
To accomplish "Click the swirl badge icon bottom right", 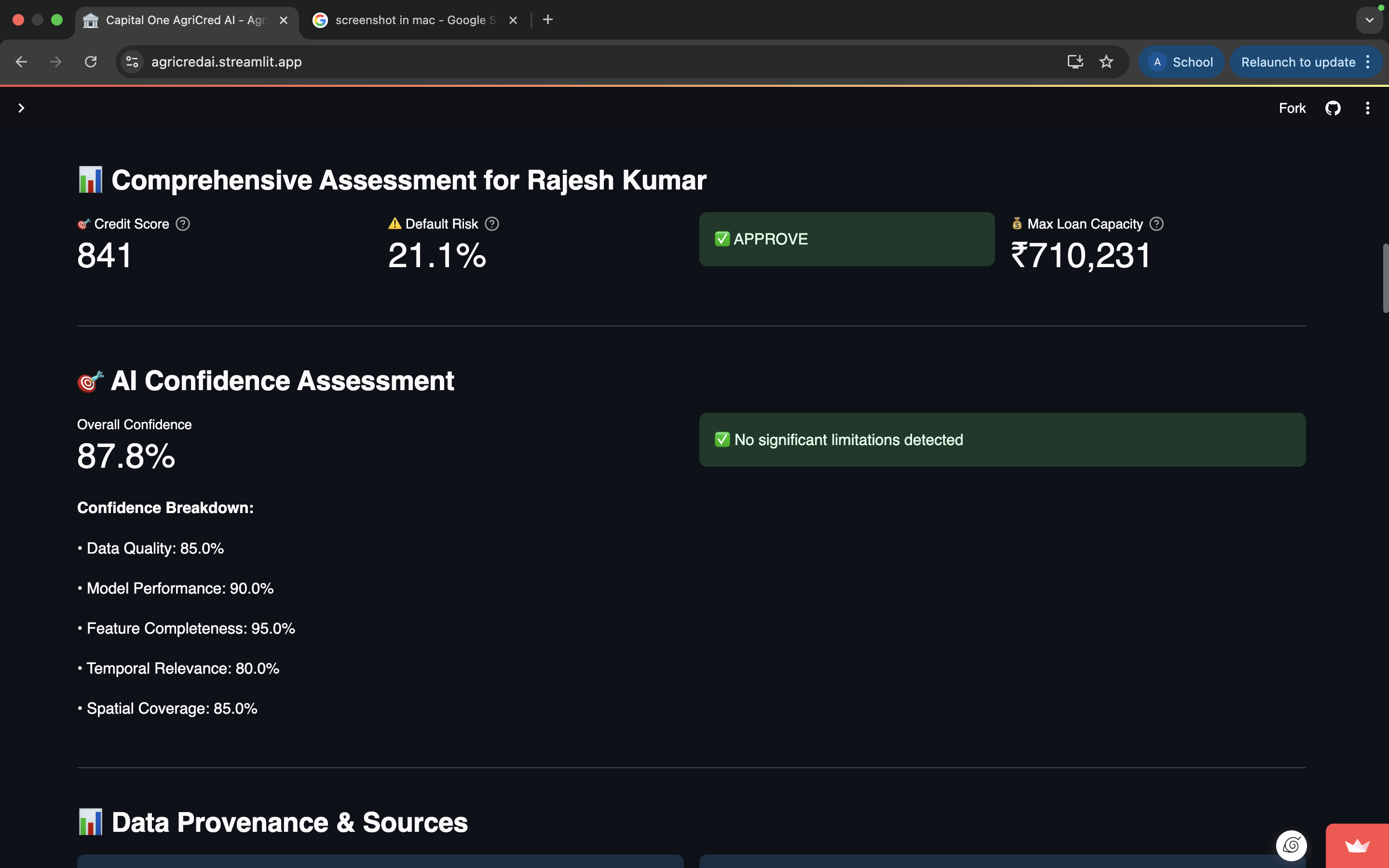I will (1291, 845).
